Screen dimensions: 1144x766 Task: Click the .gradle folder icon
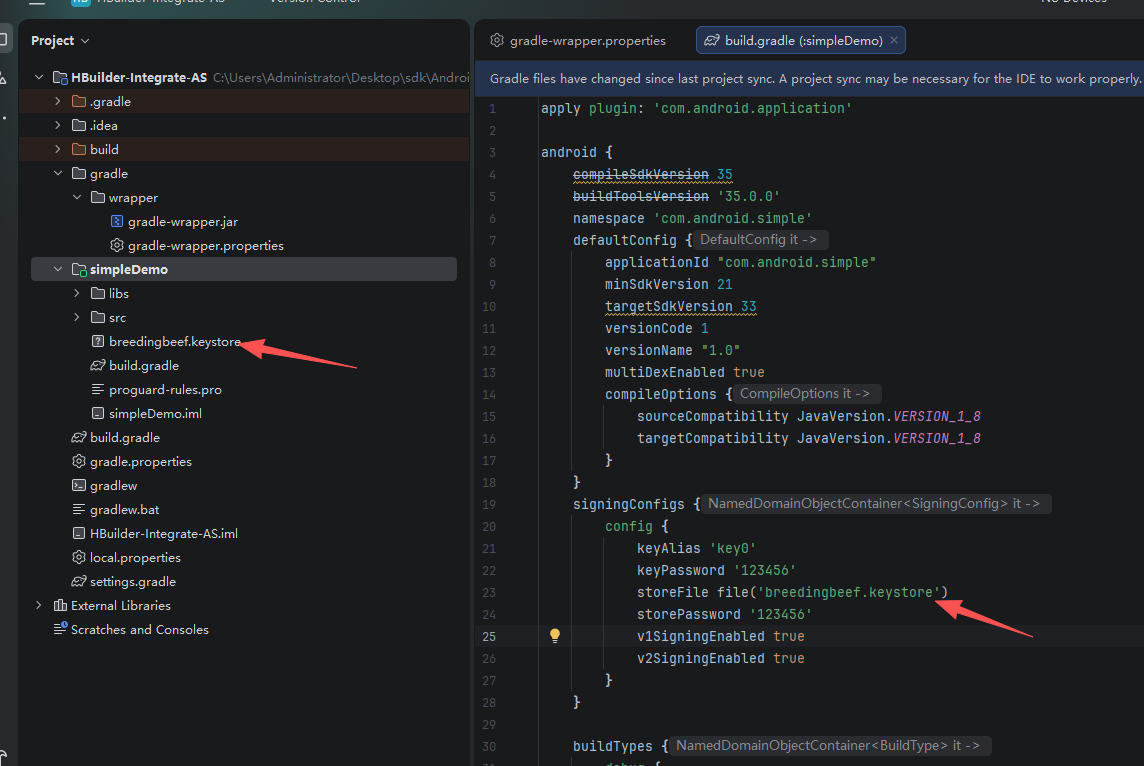click(x=79, y=101)
